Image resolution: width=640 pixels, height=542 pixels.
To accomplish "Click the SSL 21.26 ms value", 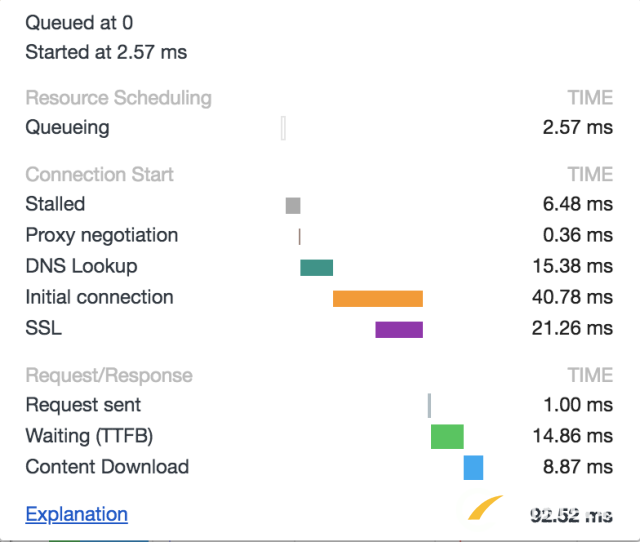I will (572, 329).
